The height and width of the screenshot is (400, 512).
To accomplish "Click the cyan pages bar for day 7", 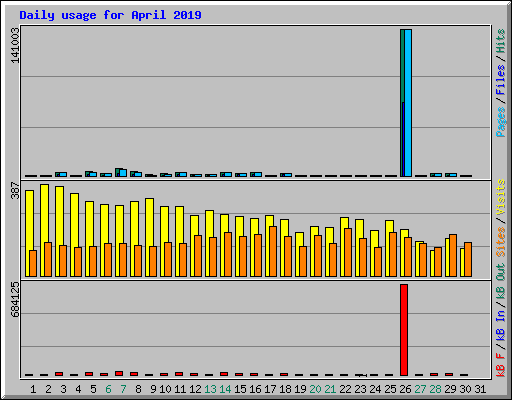I will tap(123, 173).
